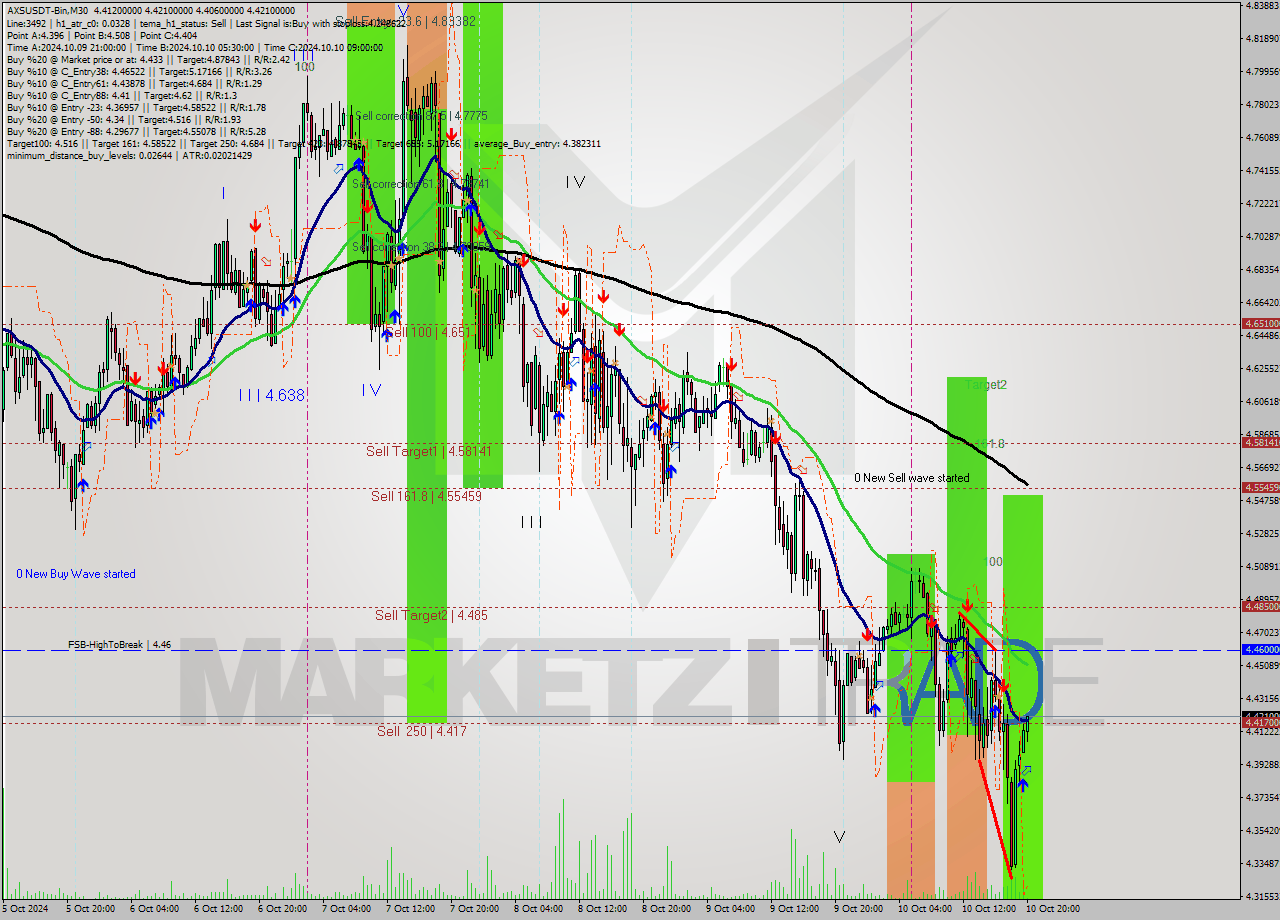The width and height of the screenshot is (1280, 920).
Task: Click the 4.60610 price axis value
Action: (x=1263, y=401)
